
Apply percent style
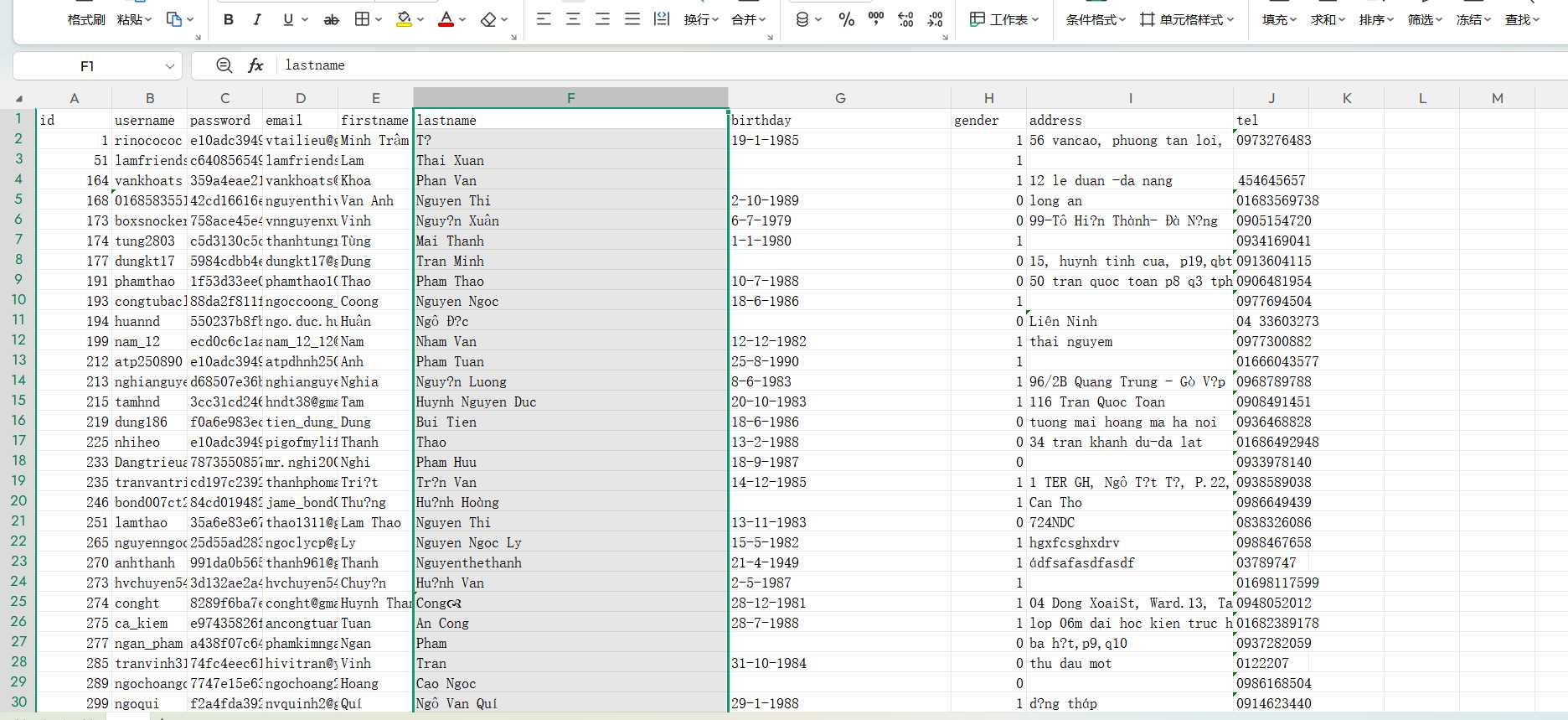tap(847, 19)
